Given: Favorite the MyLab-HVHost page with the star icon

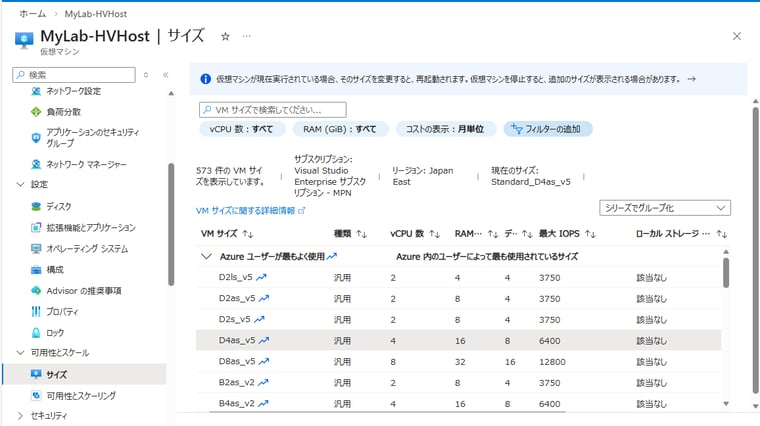Looking at the screenshot, I should coord(225,36).
